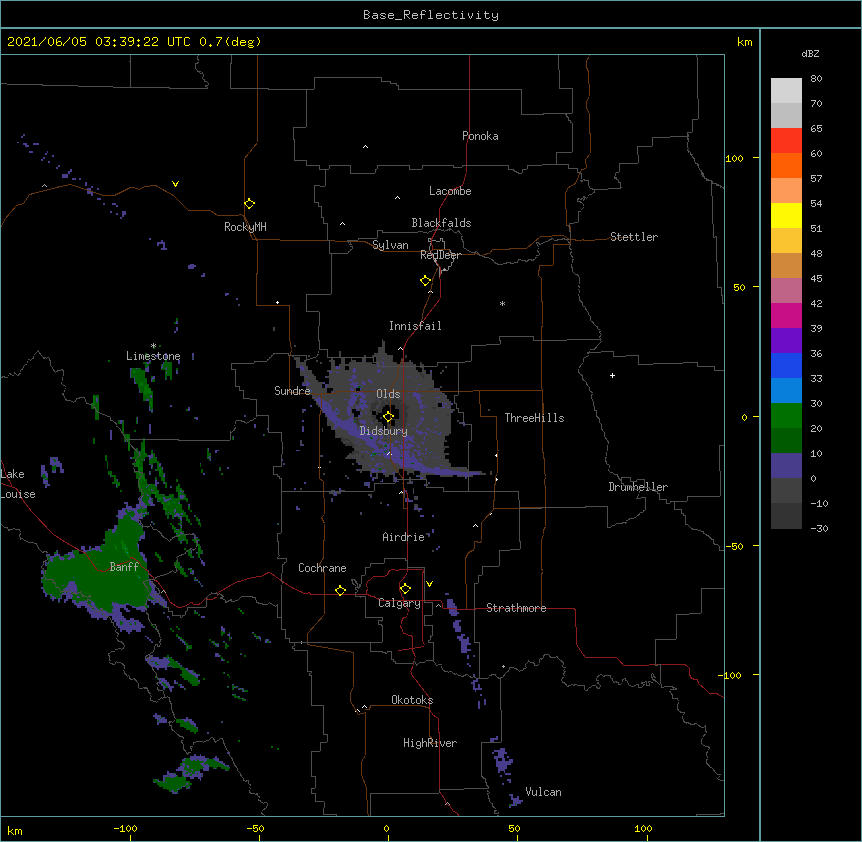The height and width of the screenshot is (842, 862).
Task: Select the RedDeer city label
Action: 440,254
